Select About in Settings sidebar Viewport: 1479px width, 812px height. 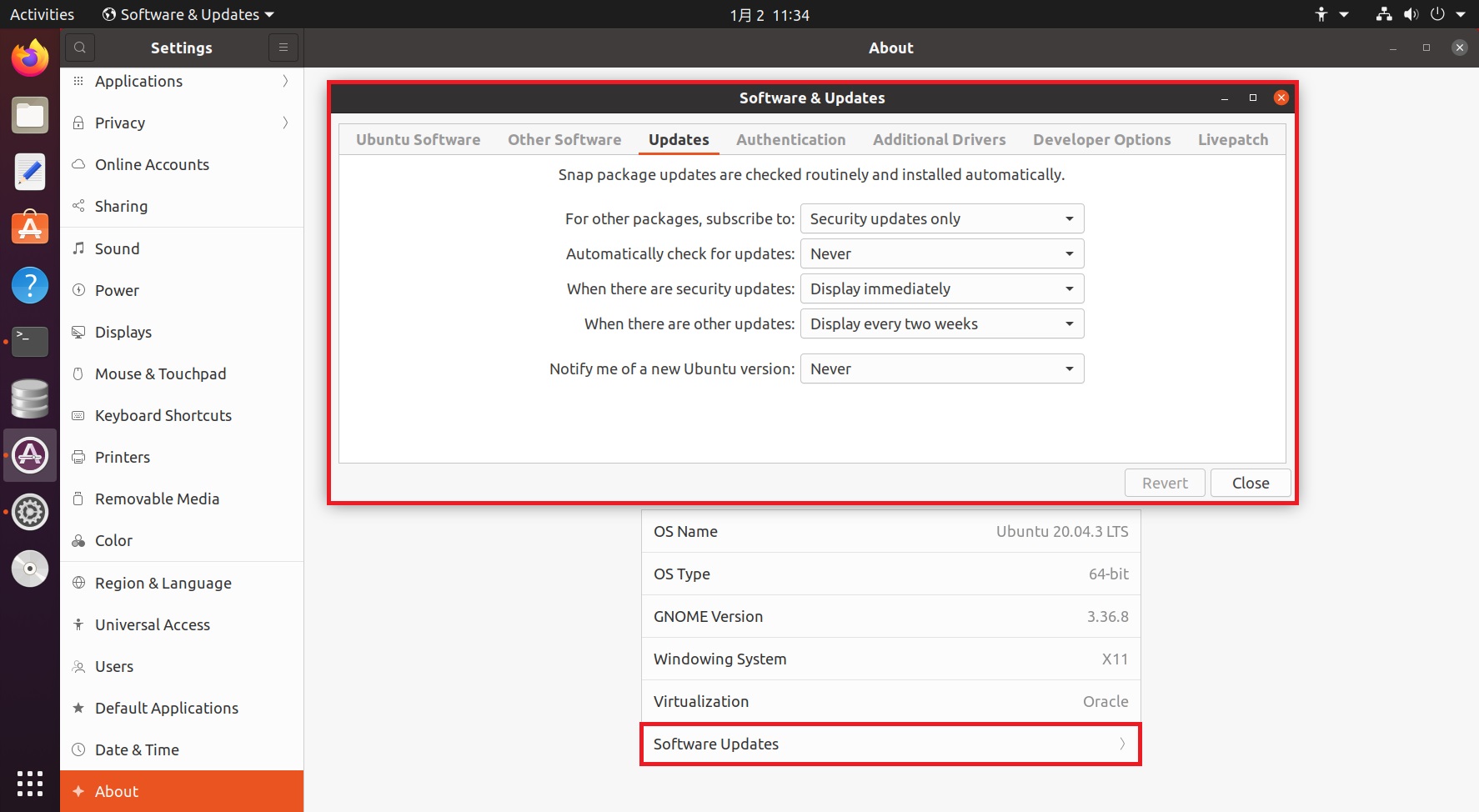click(x=182, y=791)
